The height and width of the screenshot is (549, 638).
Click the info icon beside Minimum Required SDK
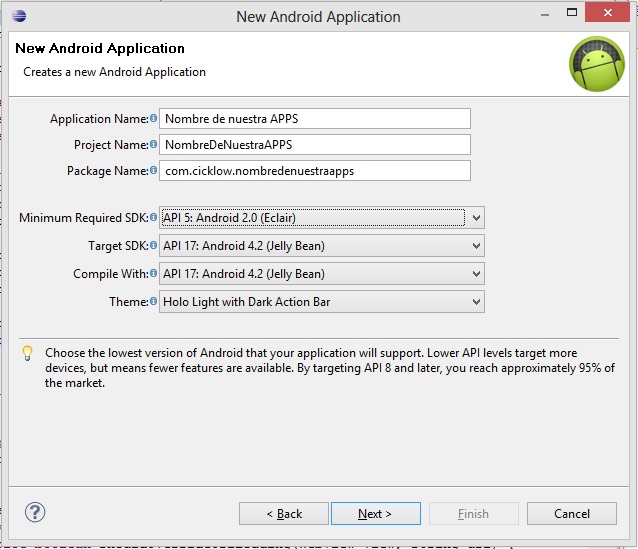[153, 217]
